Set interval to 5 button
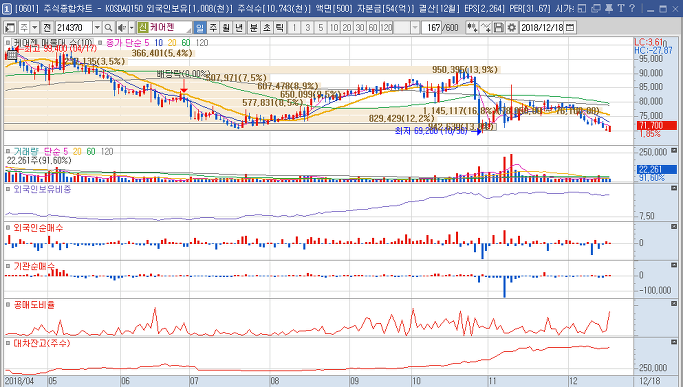 coord(321,28)
